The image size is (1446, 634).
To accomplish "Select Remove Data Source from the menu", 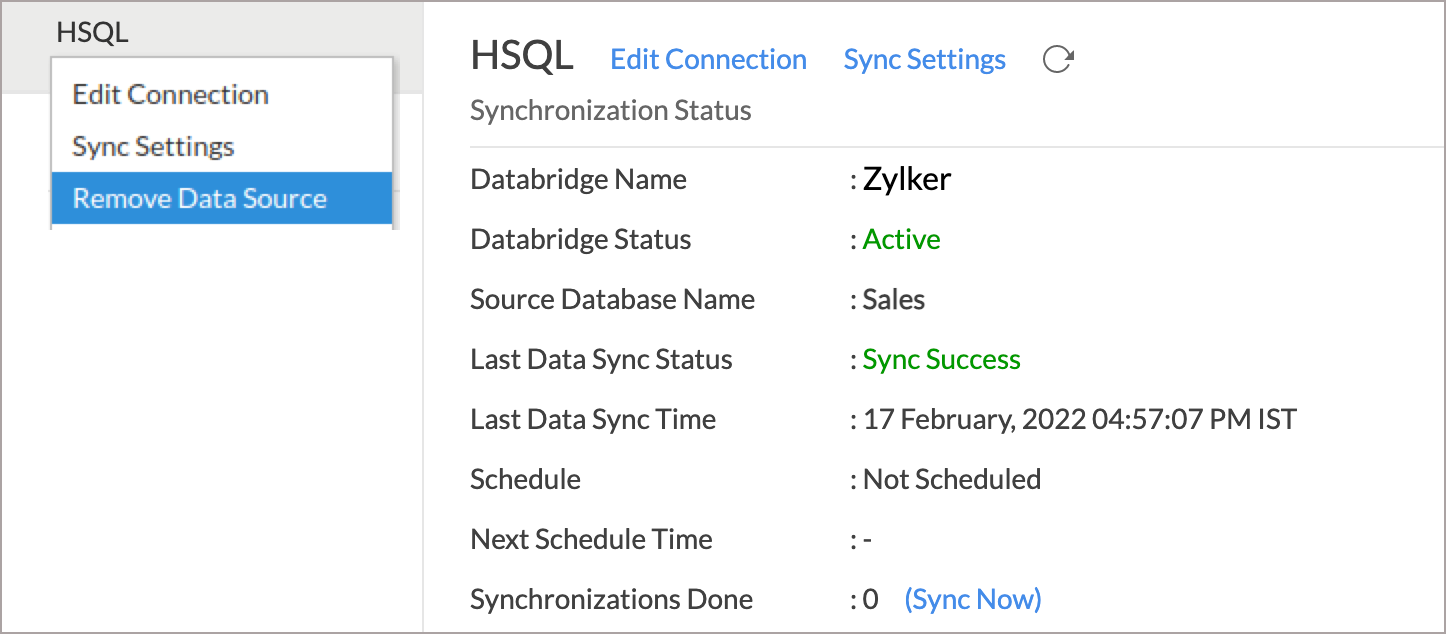I will coord(199,198).
